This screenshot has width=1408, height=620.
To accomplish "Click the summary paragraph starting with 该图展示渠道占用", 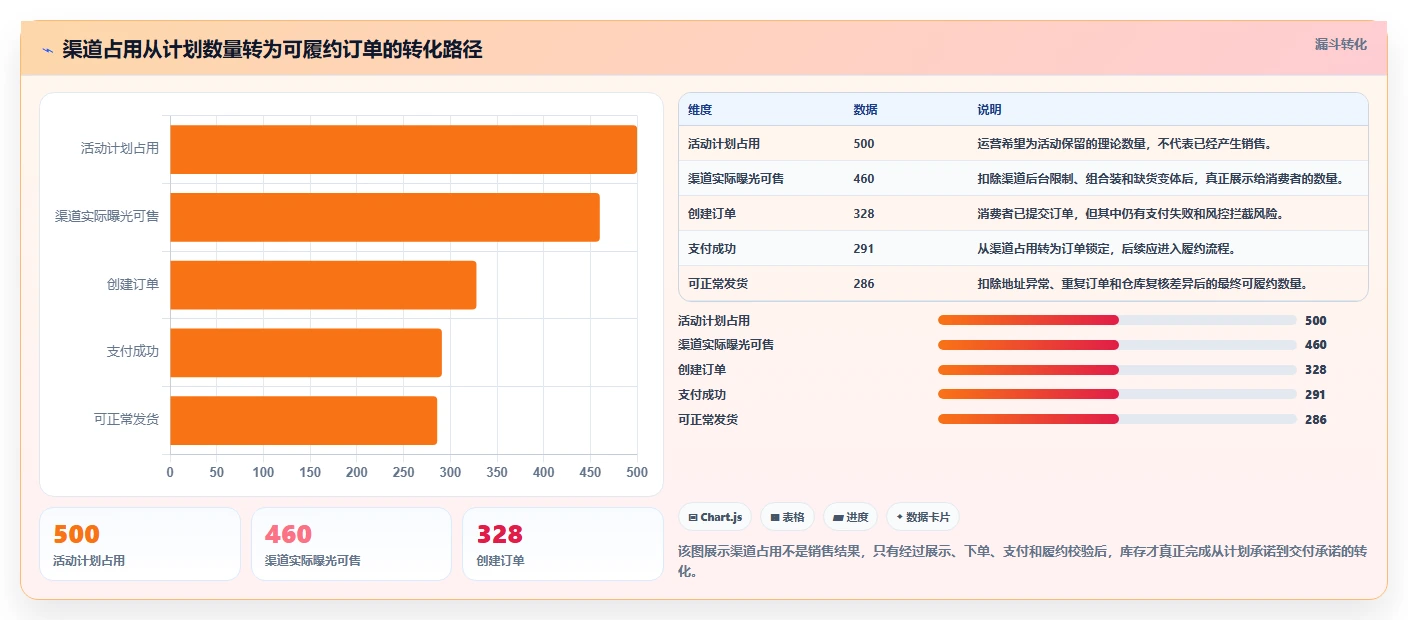I will click(x=1022, y=562).
